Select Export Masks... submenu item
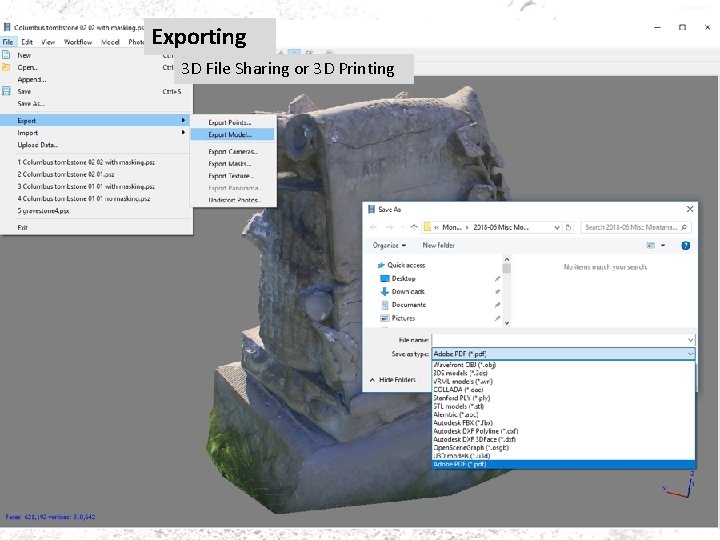This screenshot has height=540, width=720. click(233, 163)
